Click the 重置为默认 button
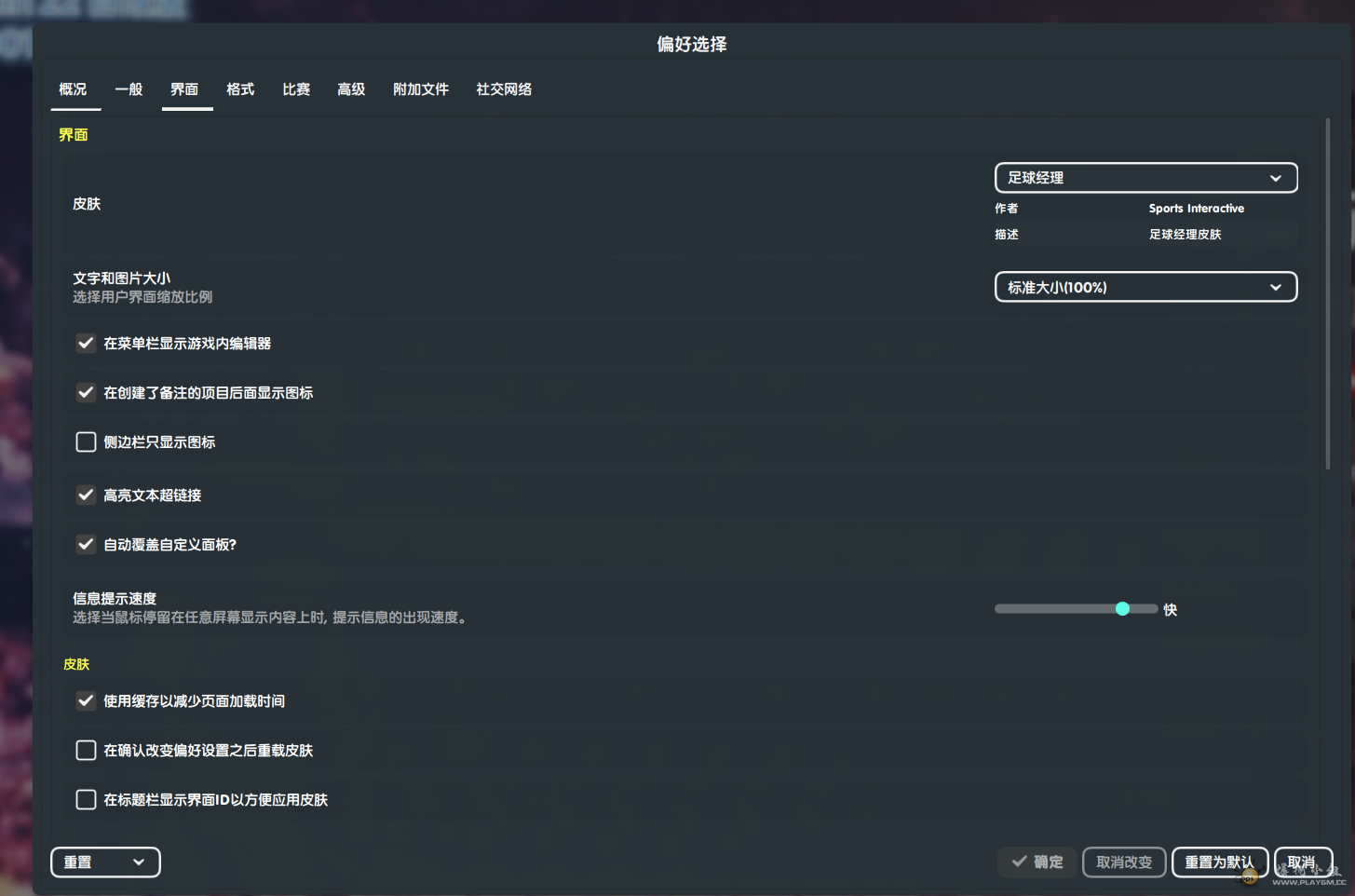This screenshot has width=1355, height=896. pyautogui.click(x=1219, y=862)
